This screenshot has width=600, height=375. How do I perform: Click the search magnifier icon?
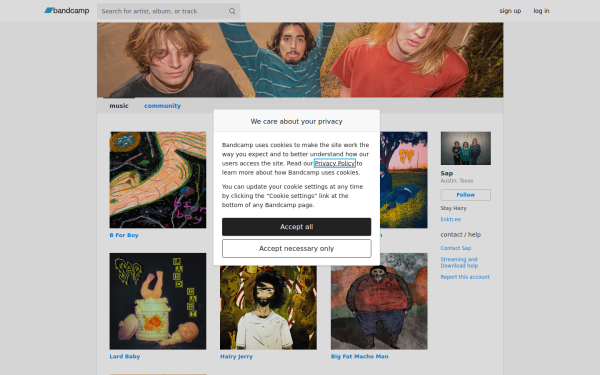[232, 11]
